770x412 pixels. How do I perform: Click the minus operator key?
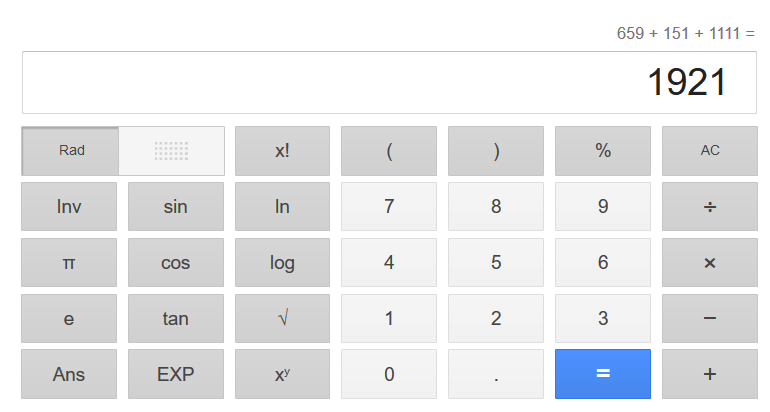tap(709, 319)
